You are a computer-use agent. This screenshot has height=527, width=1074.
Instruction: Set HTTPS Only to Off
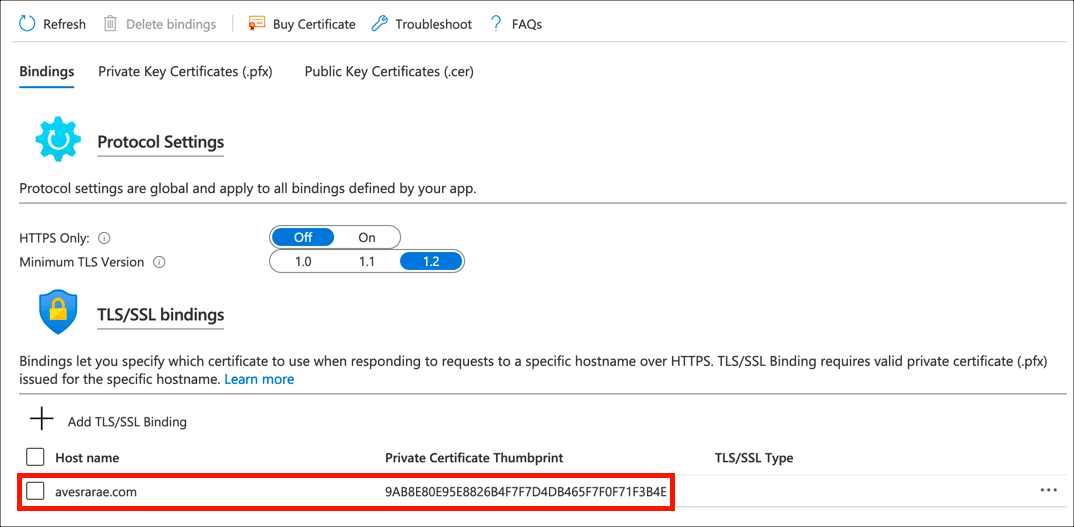[x=303, y=237]
